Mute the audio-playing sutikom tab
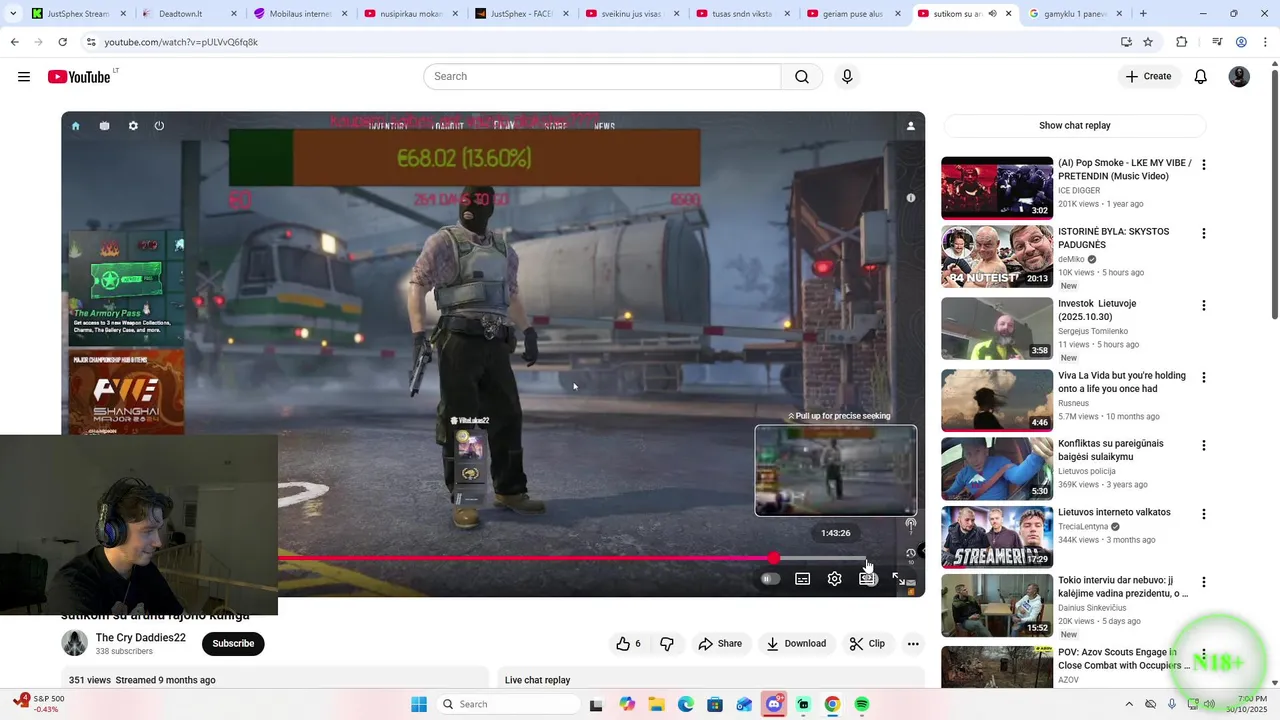 point(992,14)
